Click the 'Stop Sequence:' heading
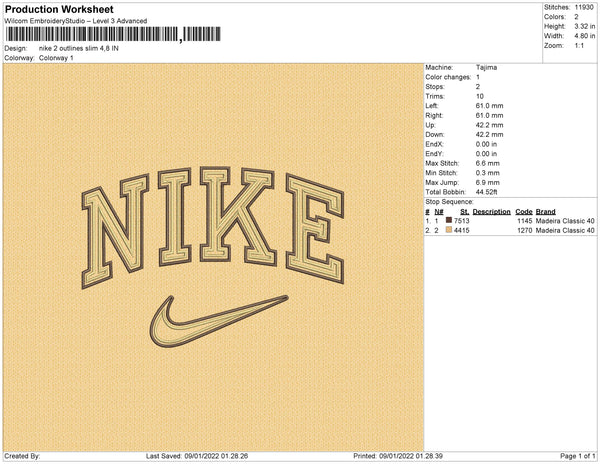The height and width of the screenshot is (464, 600). pyautogui.click(x=450, y=202)
